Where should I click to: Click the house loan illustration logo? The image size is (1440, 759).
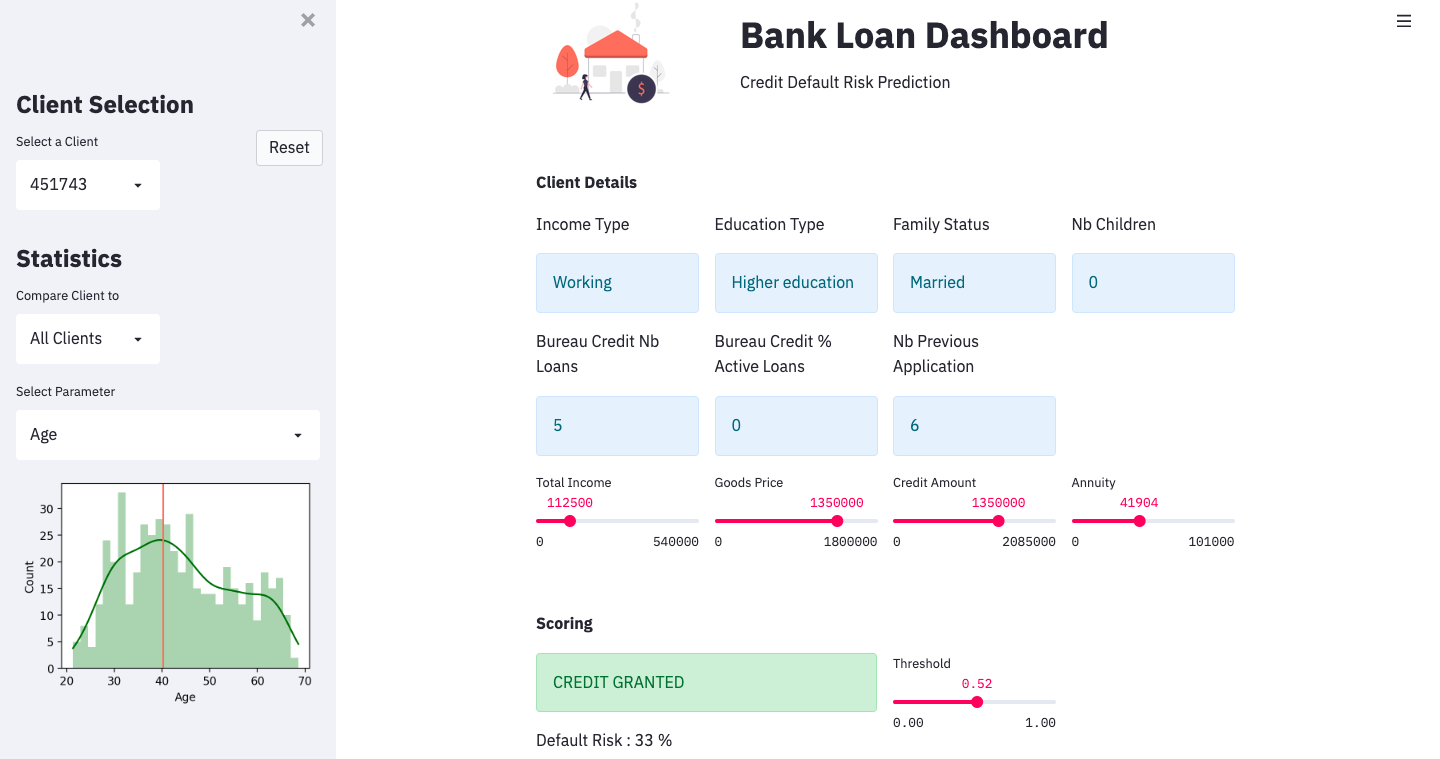click(x=610, y=55)
